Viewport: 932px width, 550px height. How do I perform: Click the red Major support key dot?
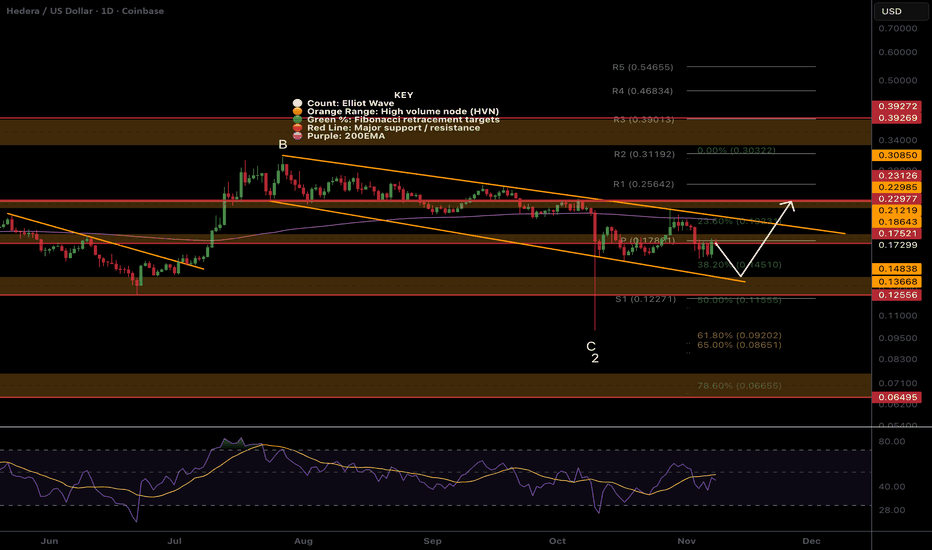(296, 128)
